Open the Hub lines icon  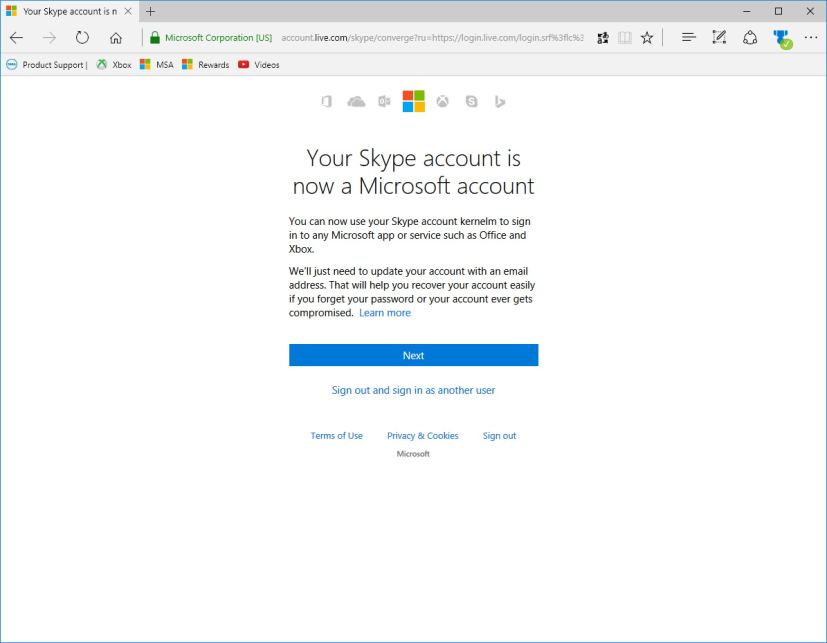tap(688, 37)
